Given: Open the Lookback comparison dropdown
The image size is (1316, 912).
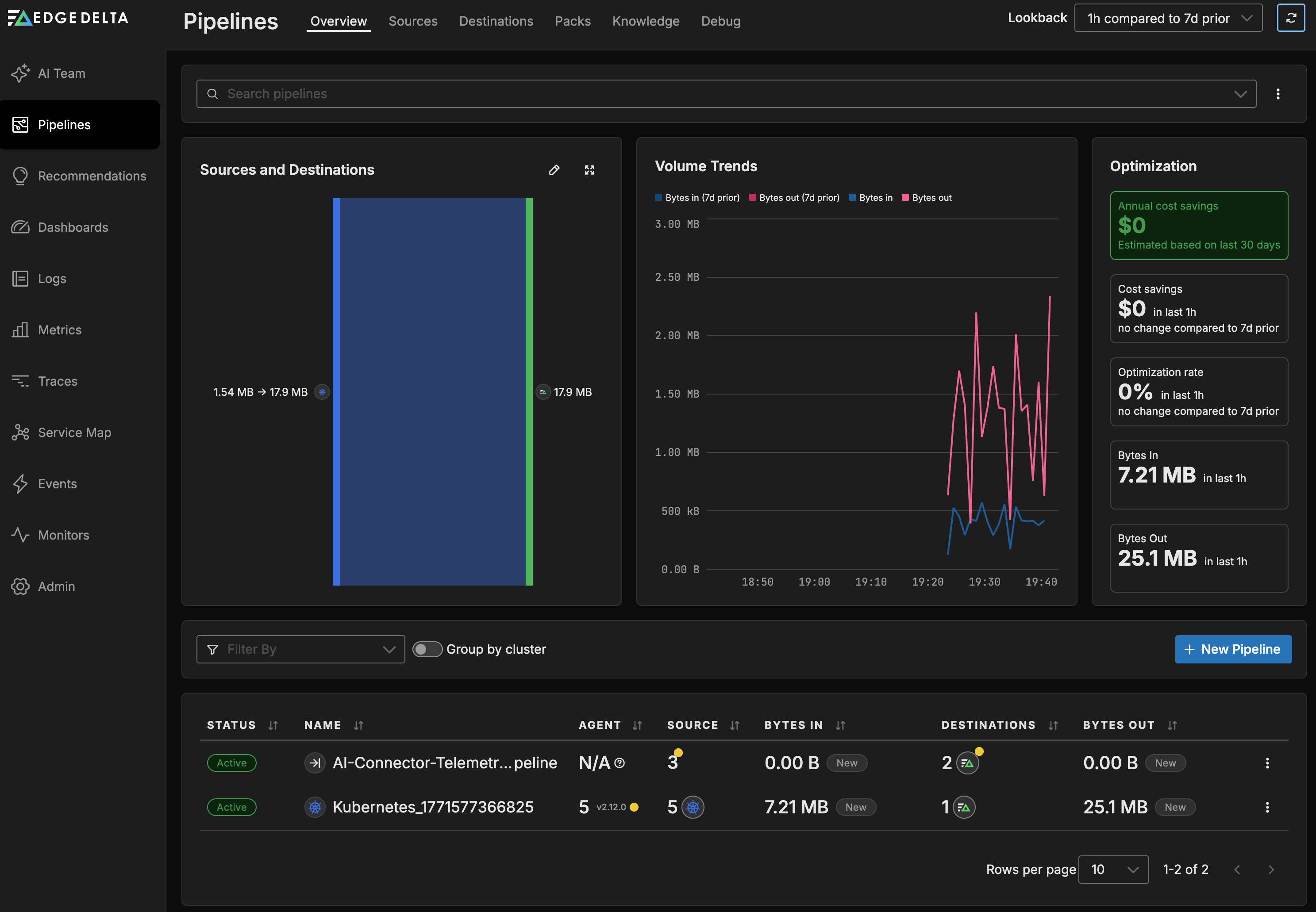Looking at the screenshot, I should pos(1168,18).
